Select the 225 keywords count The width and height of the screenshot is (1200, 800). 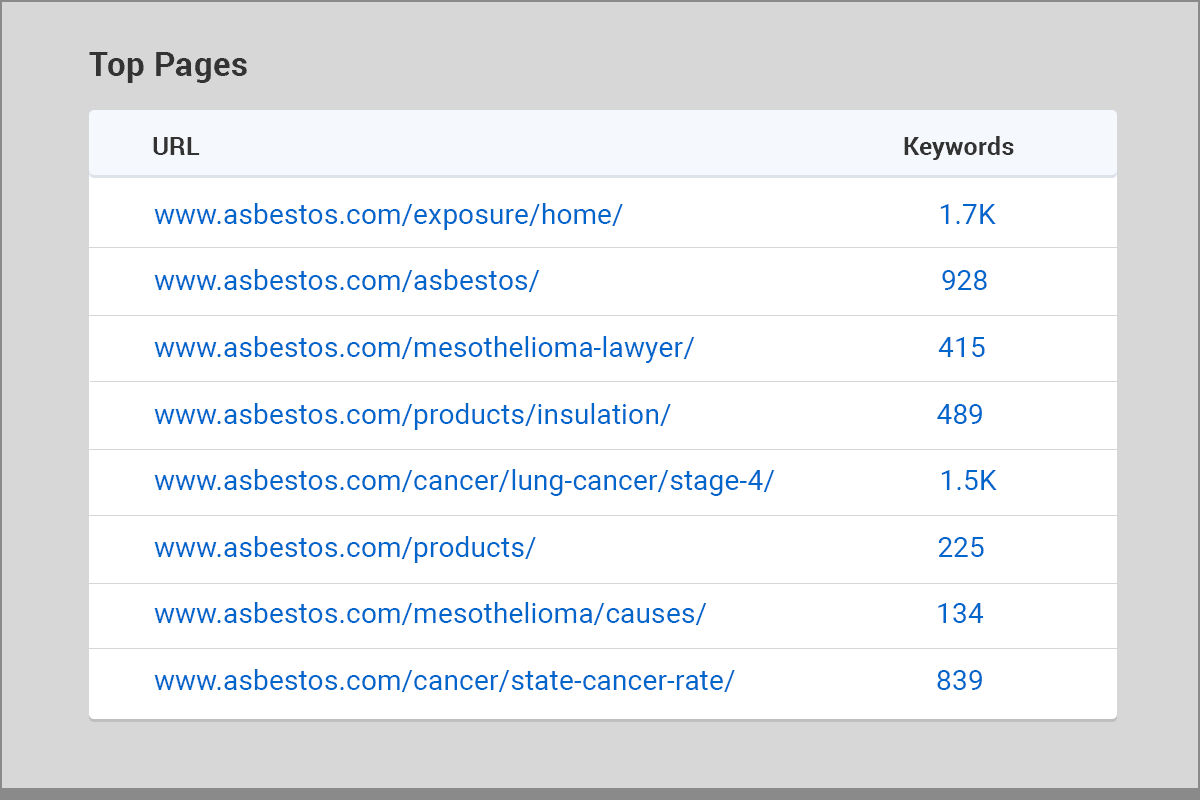(x=961, y=548)
